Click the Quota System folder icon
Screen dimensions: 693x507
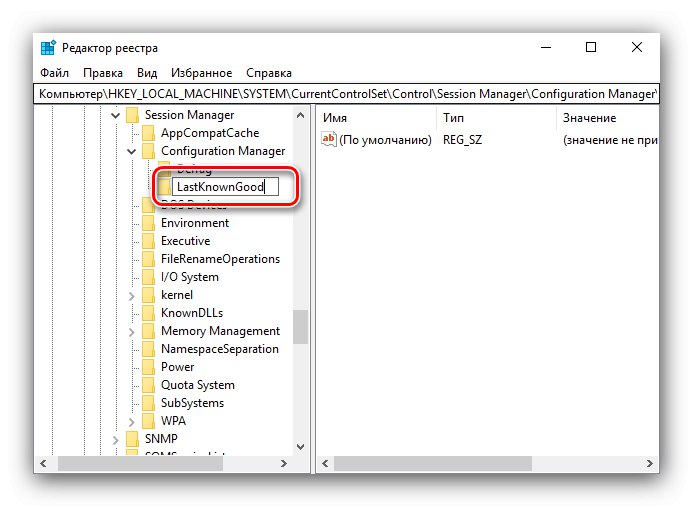click(148, 386)
